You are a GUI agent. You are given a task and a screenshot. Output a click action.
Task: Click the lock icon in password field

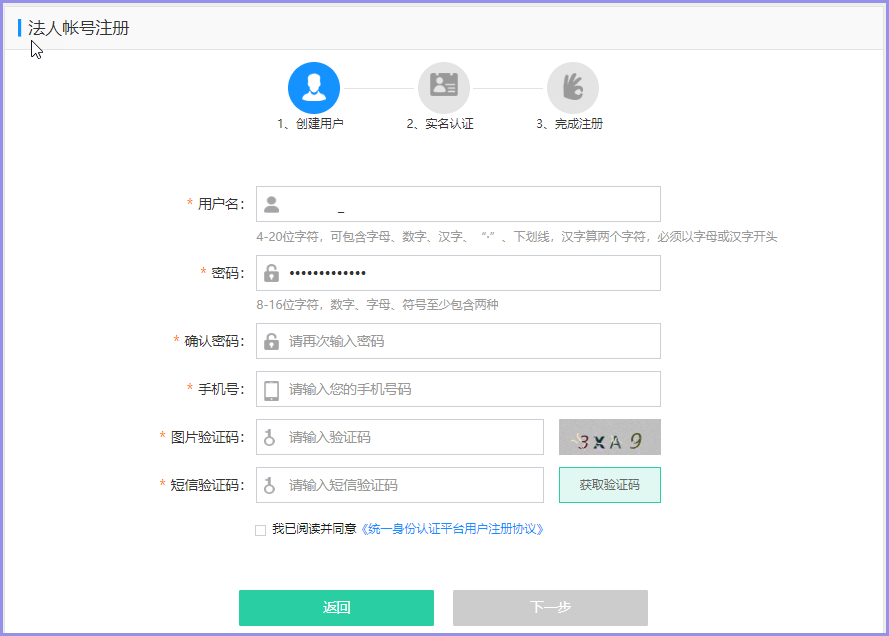[x=272, y=273]
